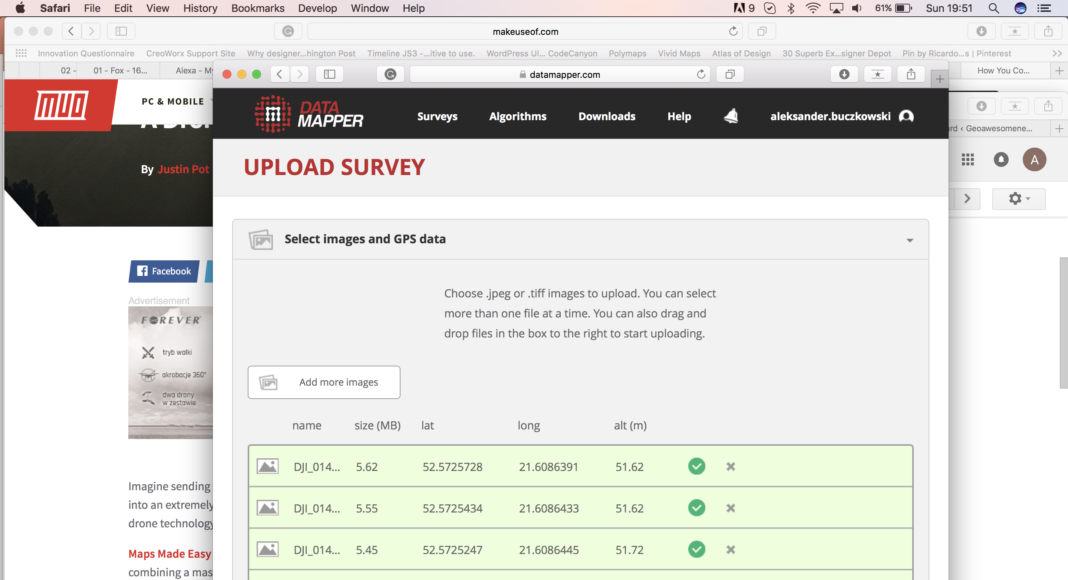
Task: Click the download icon in front Safari toolbar
Action: 844,74
